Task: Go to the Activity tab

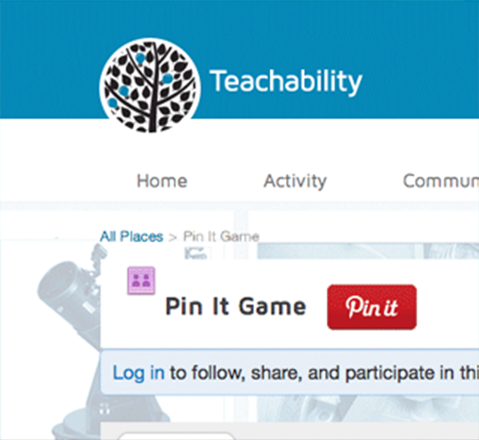Action: coord(295,181)
